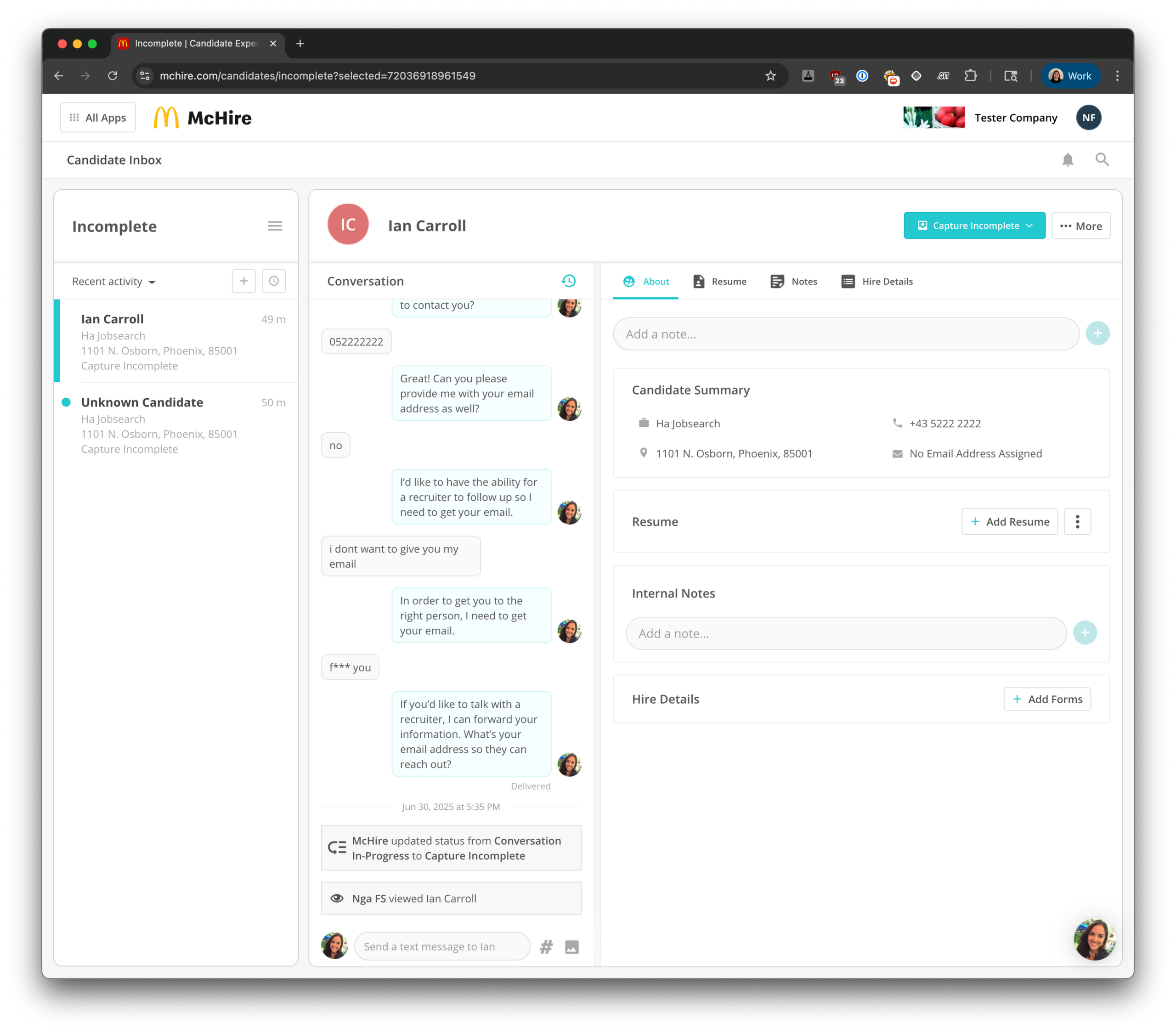Switch to the Hire Details tab
1176x1034 pixels.
click(x=877, y=282)
